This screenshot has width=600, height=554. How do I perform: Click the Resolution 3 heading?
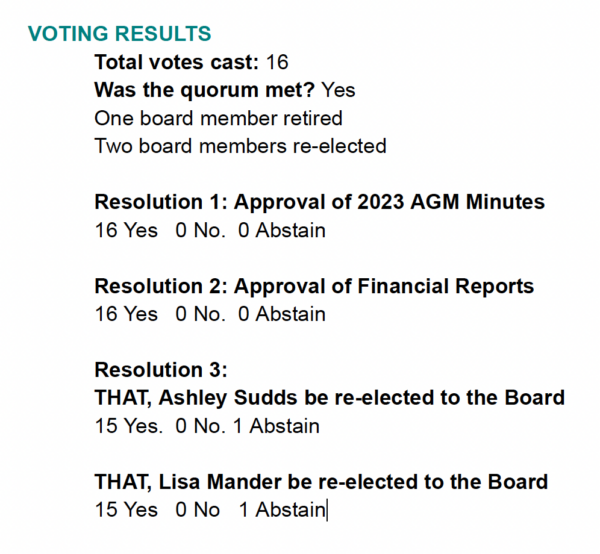point(161,370)
